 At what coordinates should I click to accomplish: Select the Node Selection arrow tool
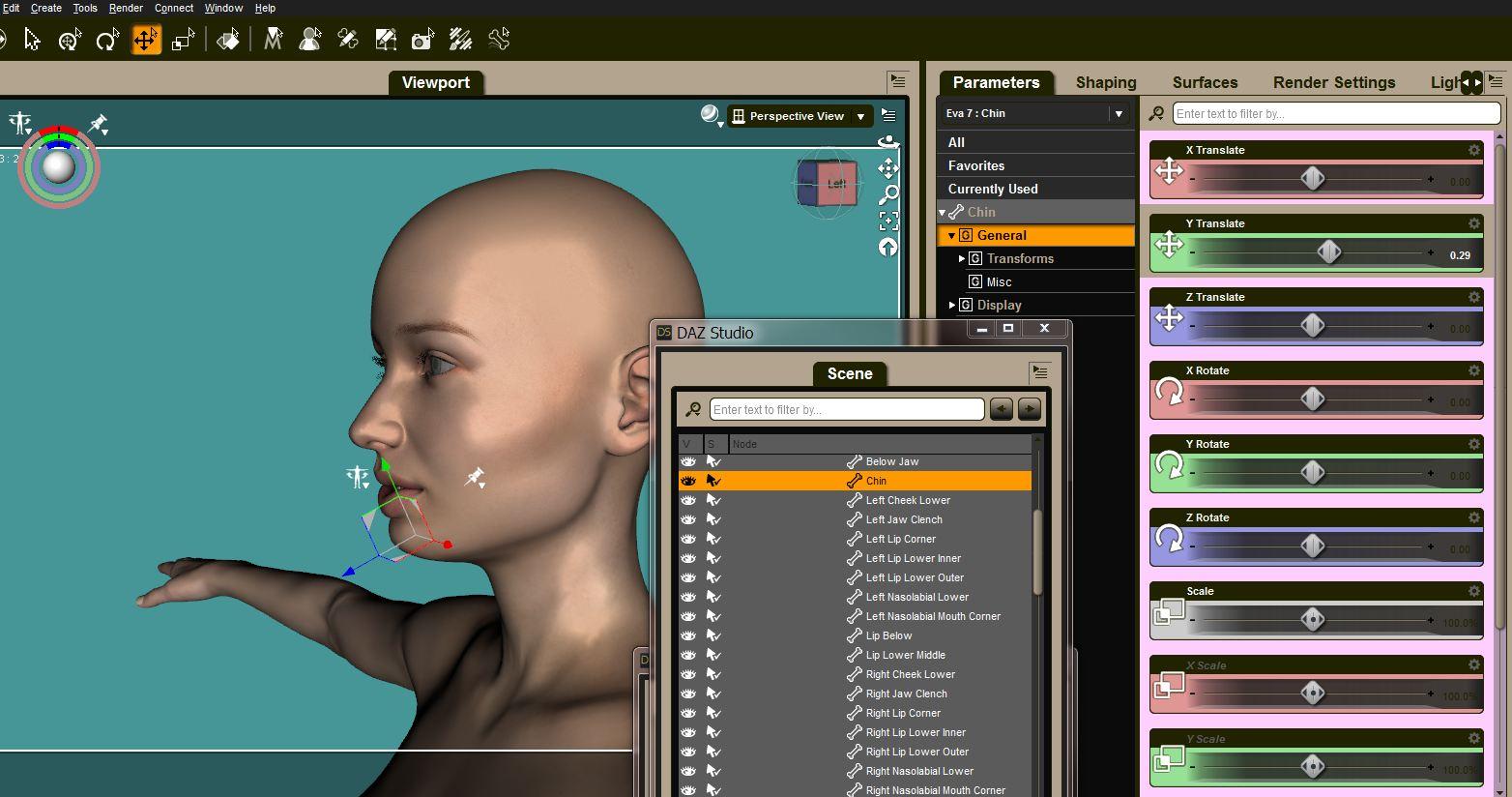pyautogui.click(x=32, y=40)
